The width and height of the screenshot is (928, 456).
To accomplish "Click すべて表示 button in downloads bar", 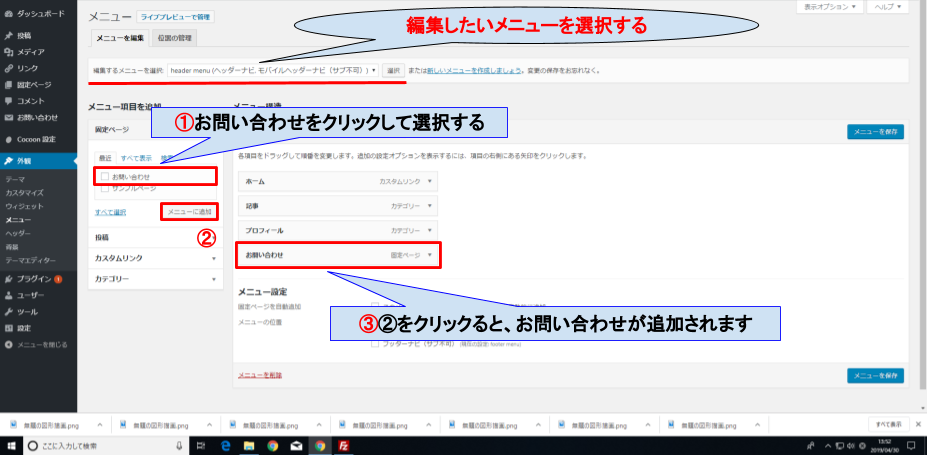I will pos(888,424).
